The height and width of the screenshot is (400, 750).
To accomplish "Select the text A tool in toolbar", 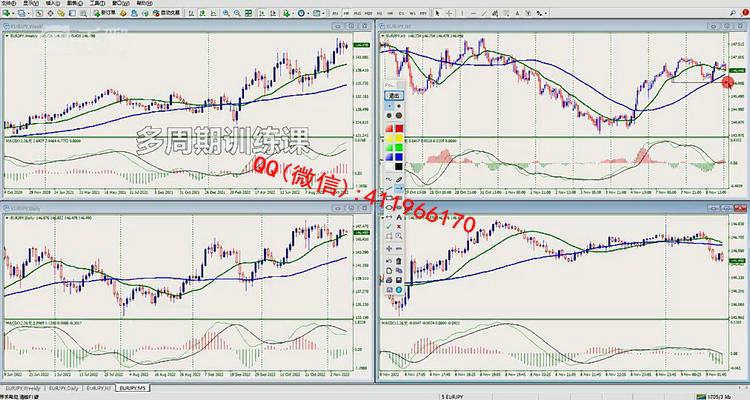I will pyautogui.click(x=517, y=13).
